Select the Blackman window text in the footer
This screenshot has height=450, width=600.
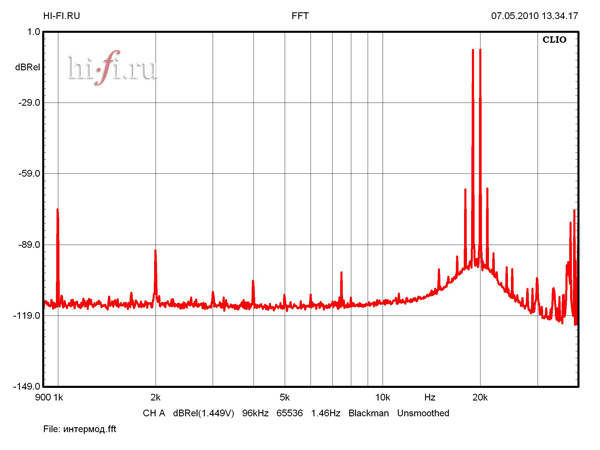[x=368, y=413]
